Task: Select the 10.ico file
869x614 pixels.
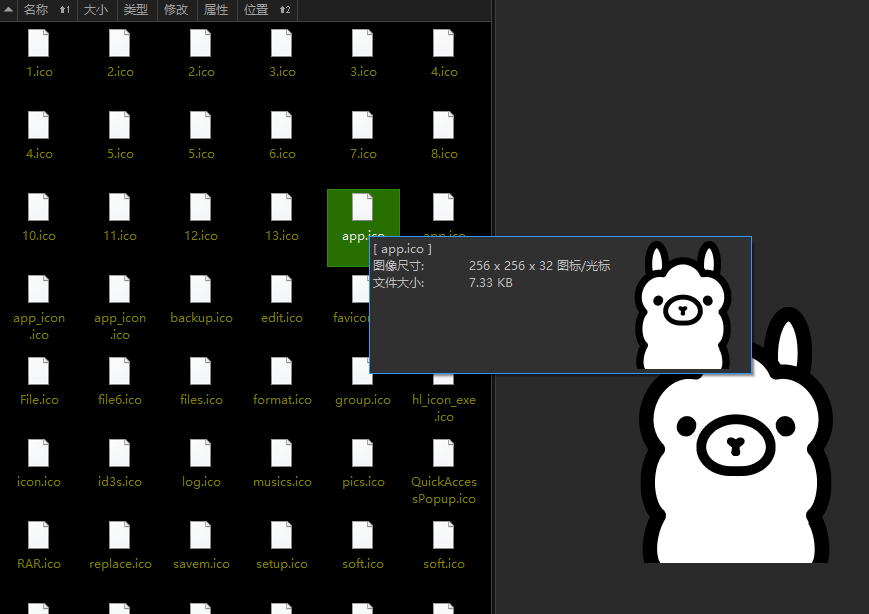Action: point(38,208)
